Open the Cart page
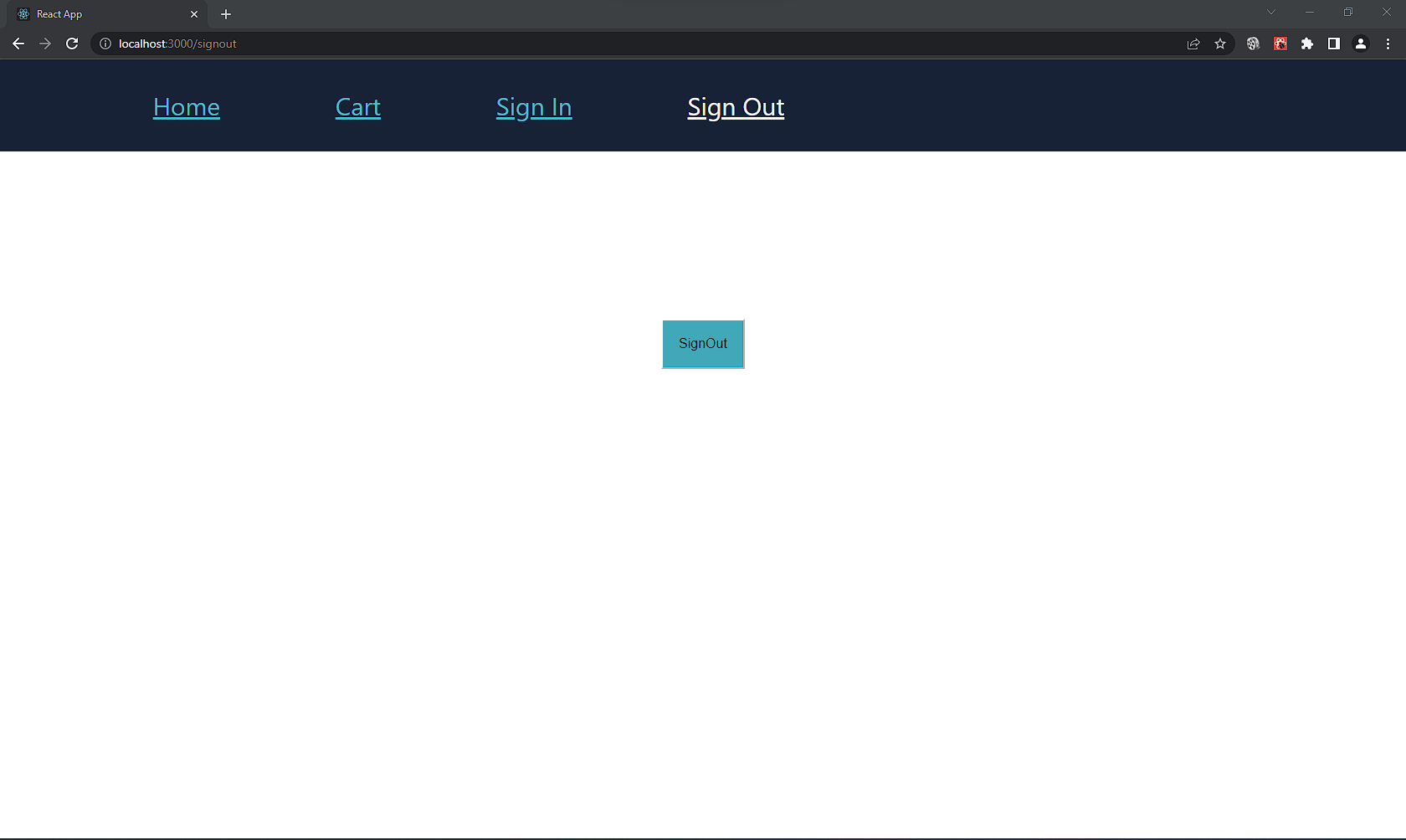The height and width of the screenshot is (840, 1406). [x=358, y=107]
